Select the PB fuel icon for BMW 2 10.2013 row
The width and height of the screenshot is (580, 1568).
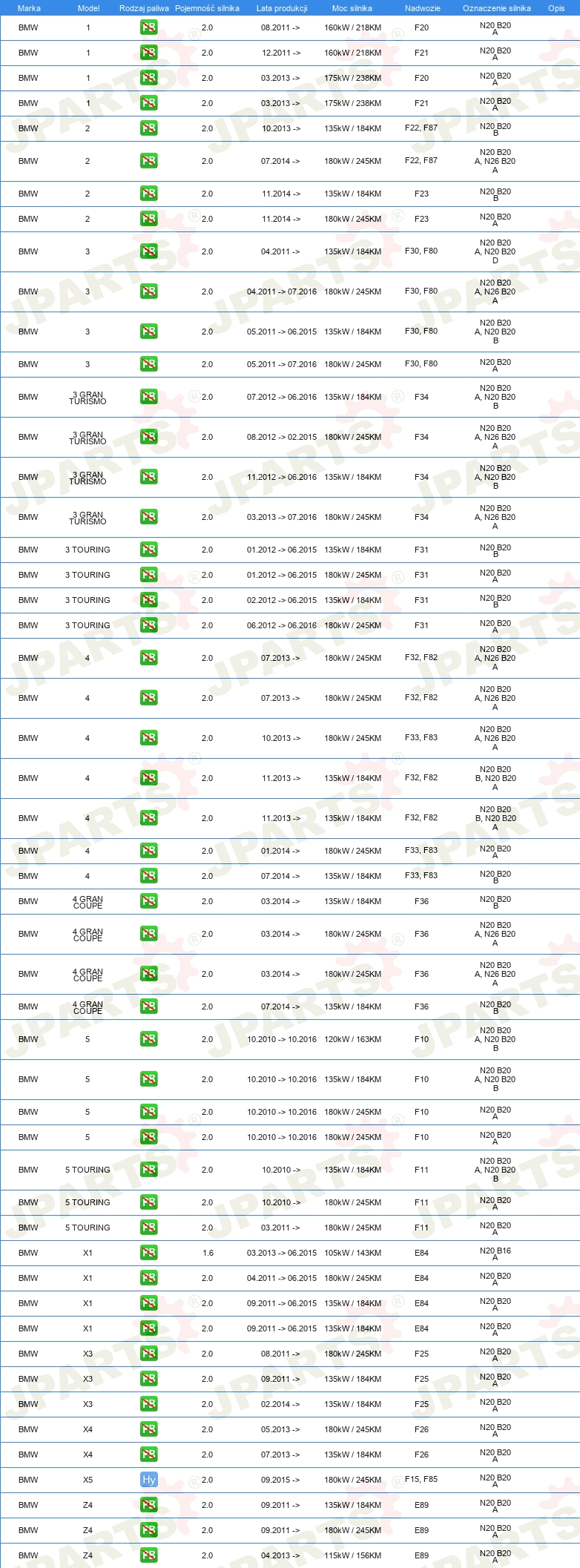148,128
